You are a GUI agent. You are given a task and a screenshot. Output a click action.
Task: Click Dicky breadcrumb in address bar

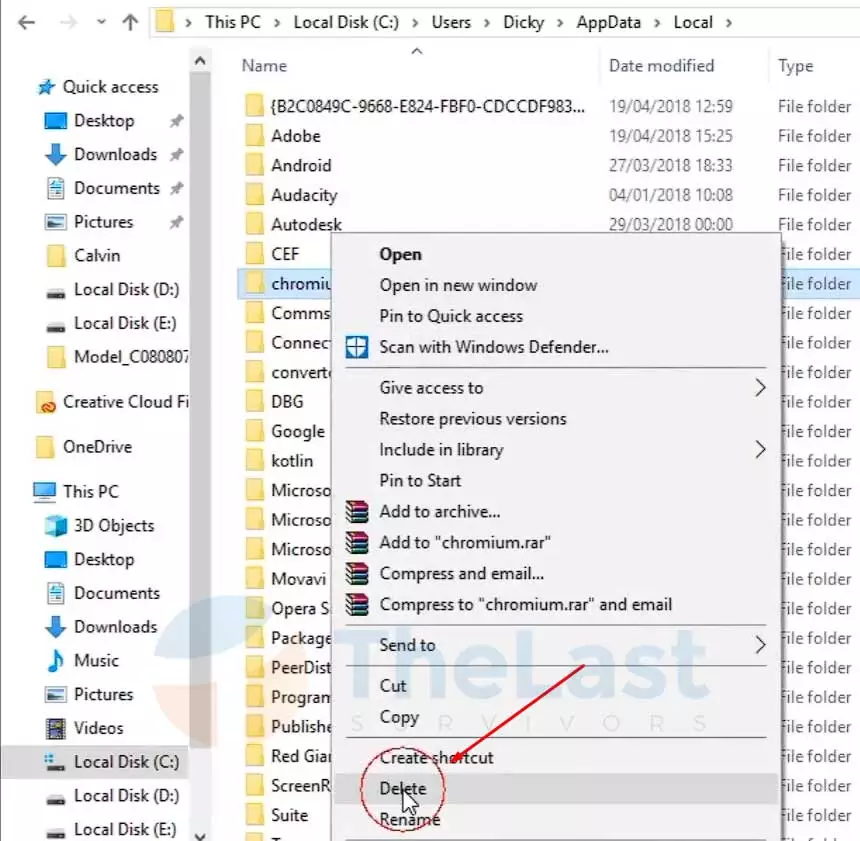523,22
